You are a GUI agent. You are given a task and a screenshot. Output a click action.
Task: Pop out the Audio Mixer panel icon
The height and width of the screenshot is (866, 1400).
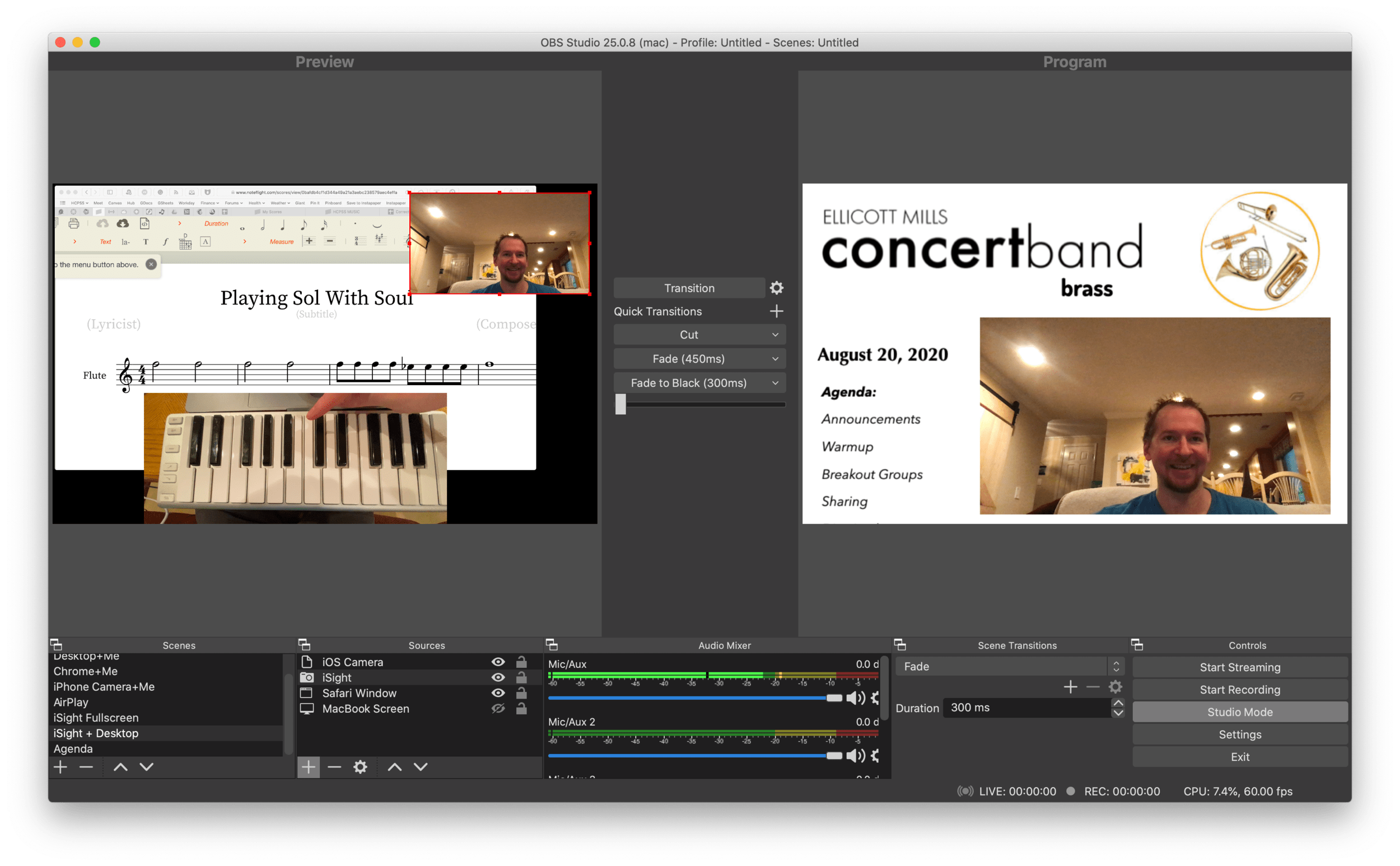point(552,644)
